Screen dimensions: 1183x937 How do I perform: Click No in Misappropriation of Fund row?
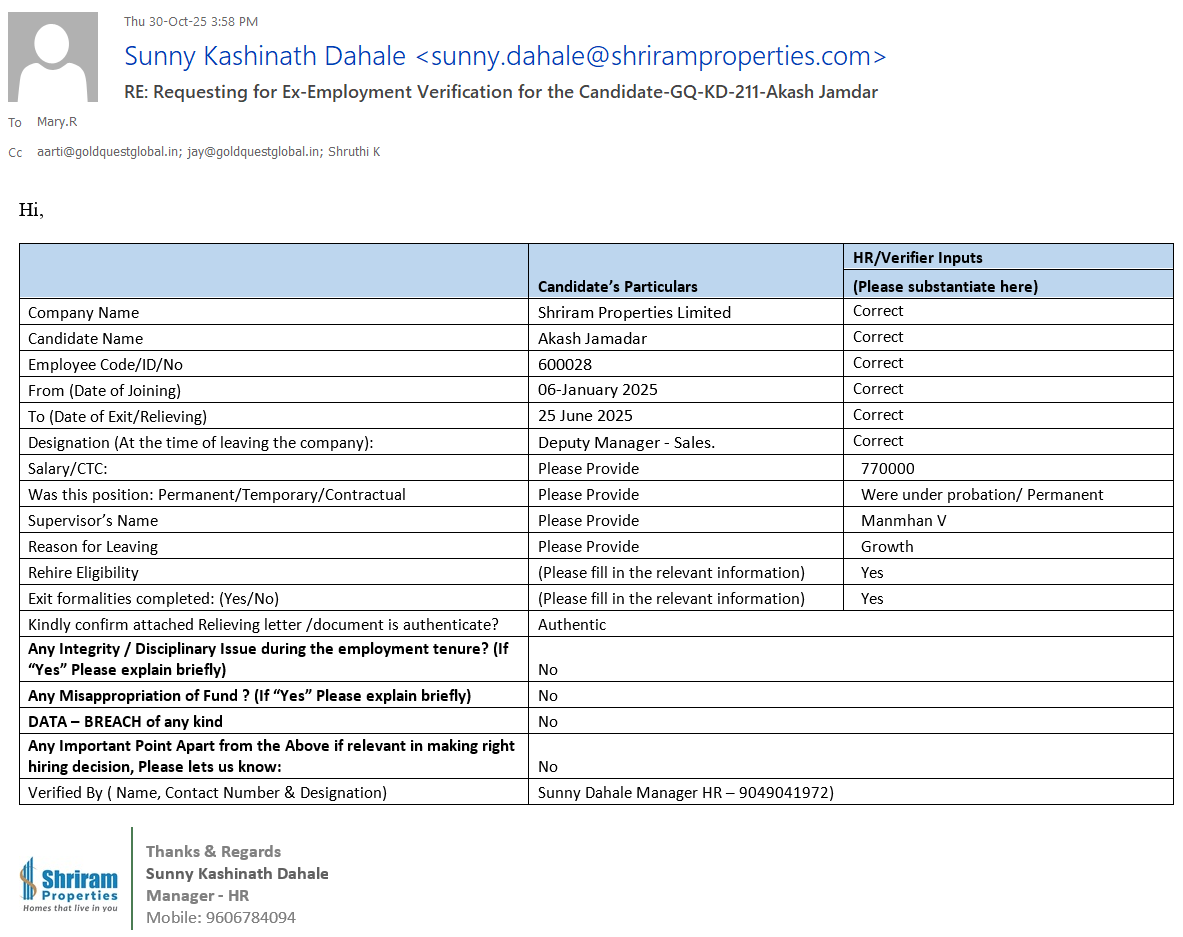(x=548, y=696)
